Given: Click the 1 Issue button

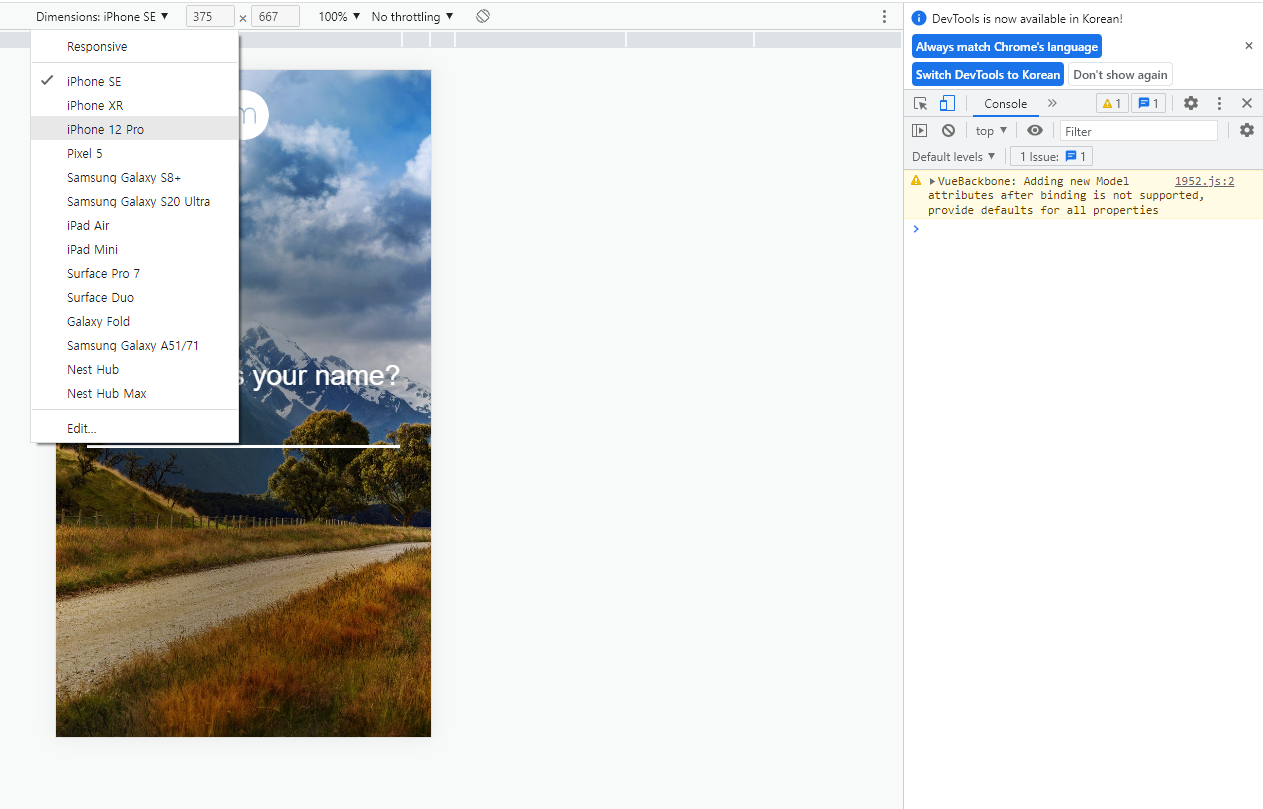Looking at the screenshot, I should click(1051, 156).
